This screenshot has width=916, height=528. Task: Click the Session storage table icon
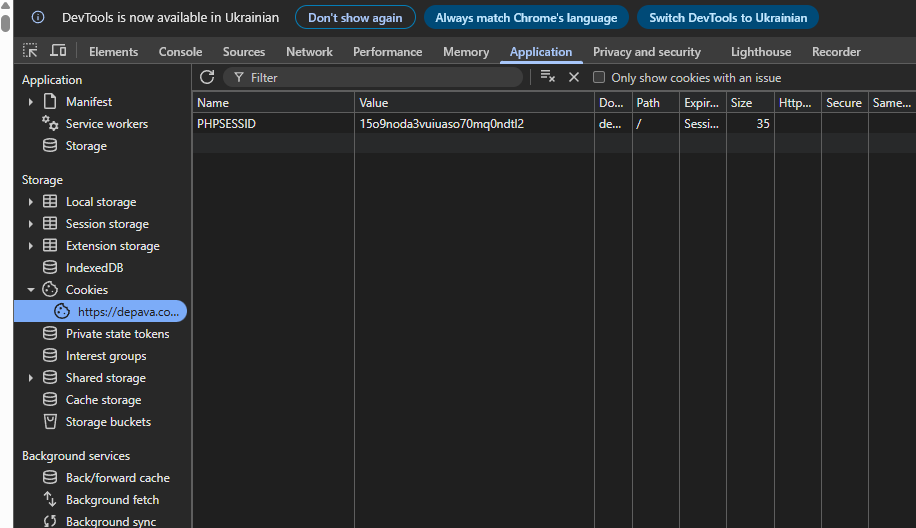50,224
